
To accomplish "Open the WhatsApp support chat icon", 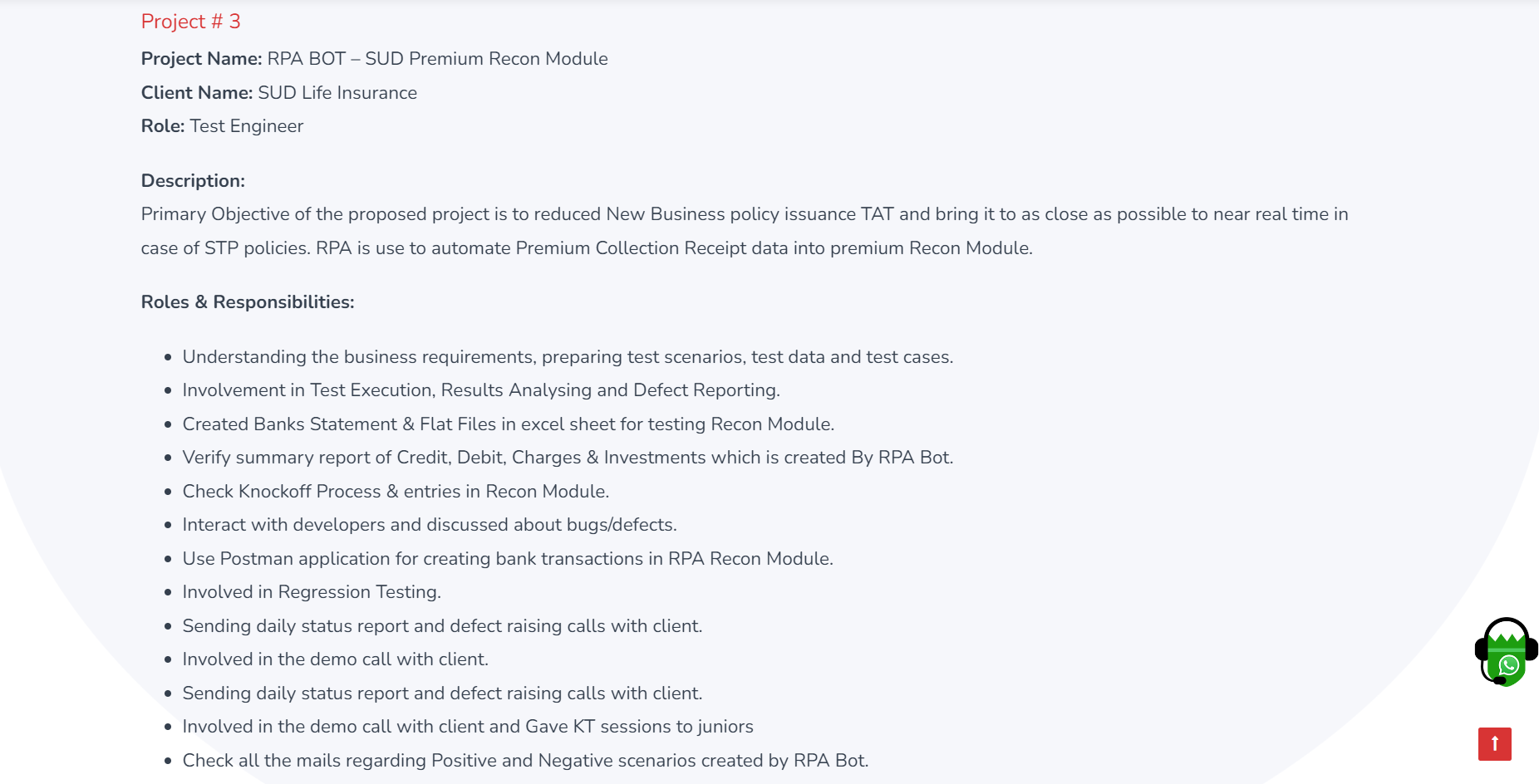I will [x=1506, y=653].
